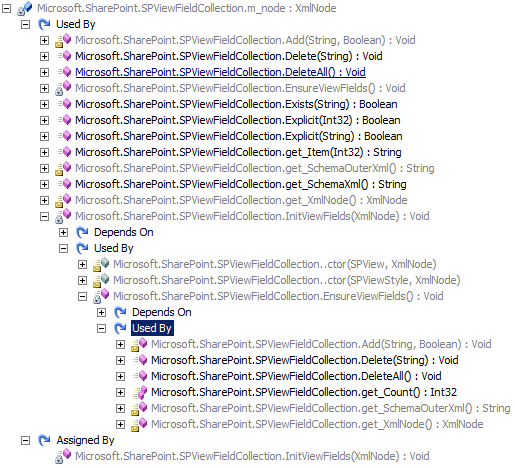Viewport: 515px width, 468px height.
Task: Click the method icon of first get_XmlNode()
Action: pos(63,200)
